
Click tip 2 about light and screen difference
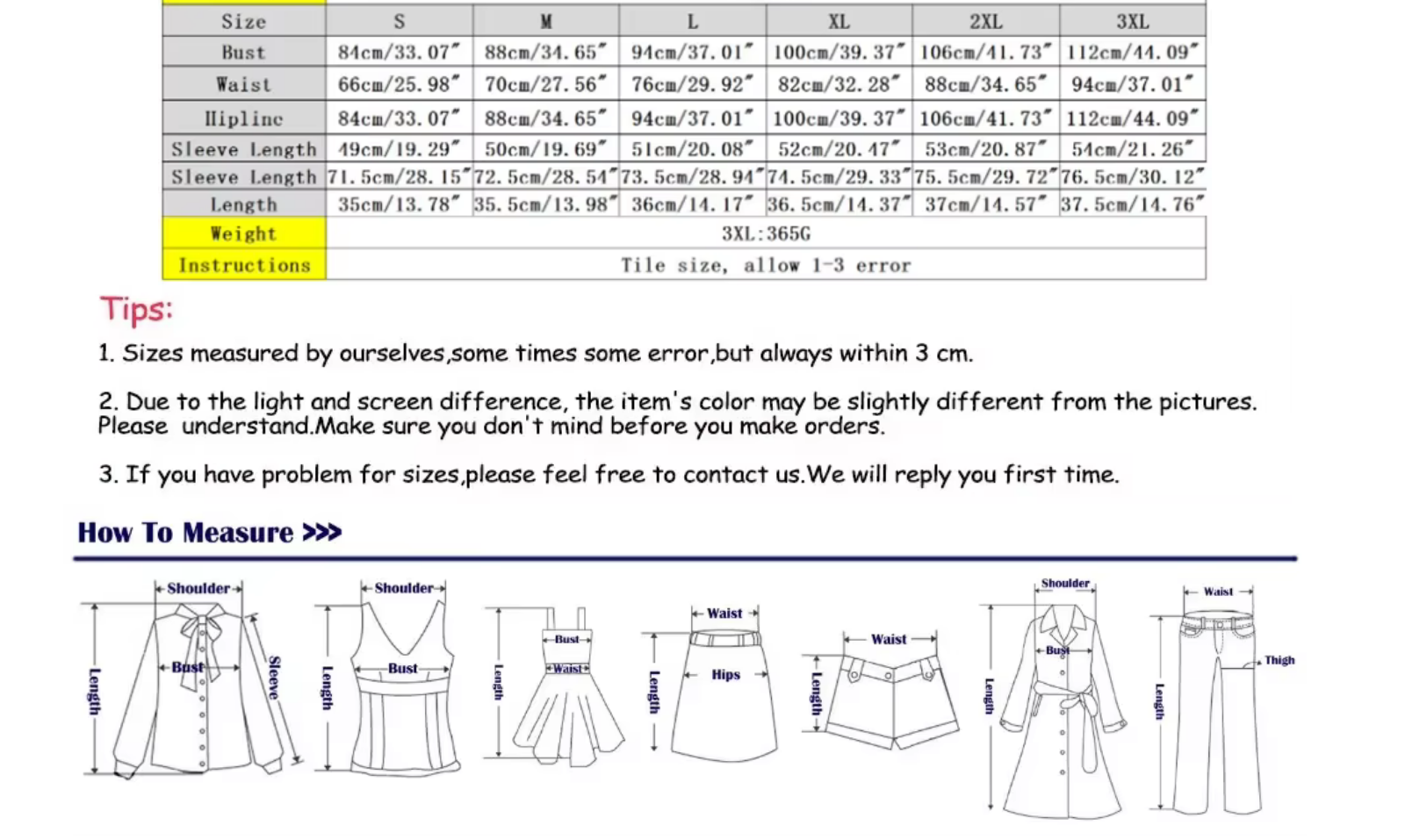[x=677, y=413]
